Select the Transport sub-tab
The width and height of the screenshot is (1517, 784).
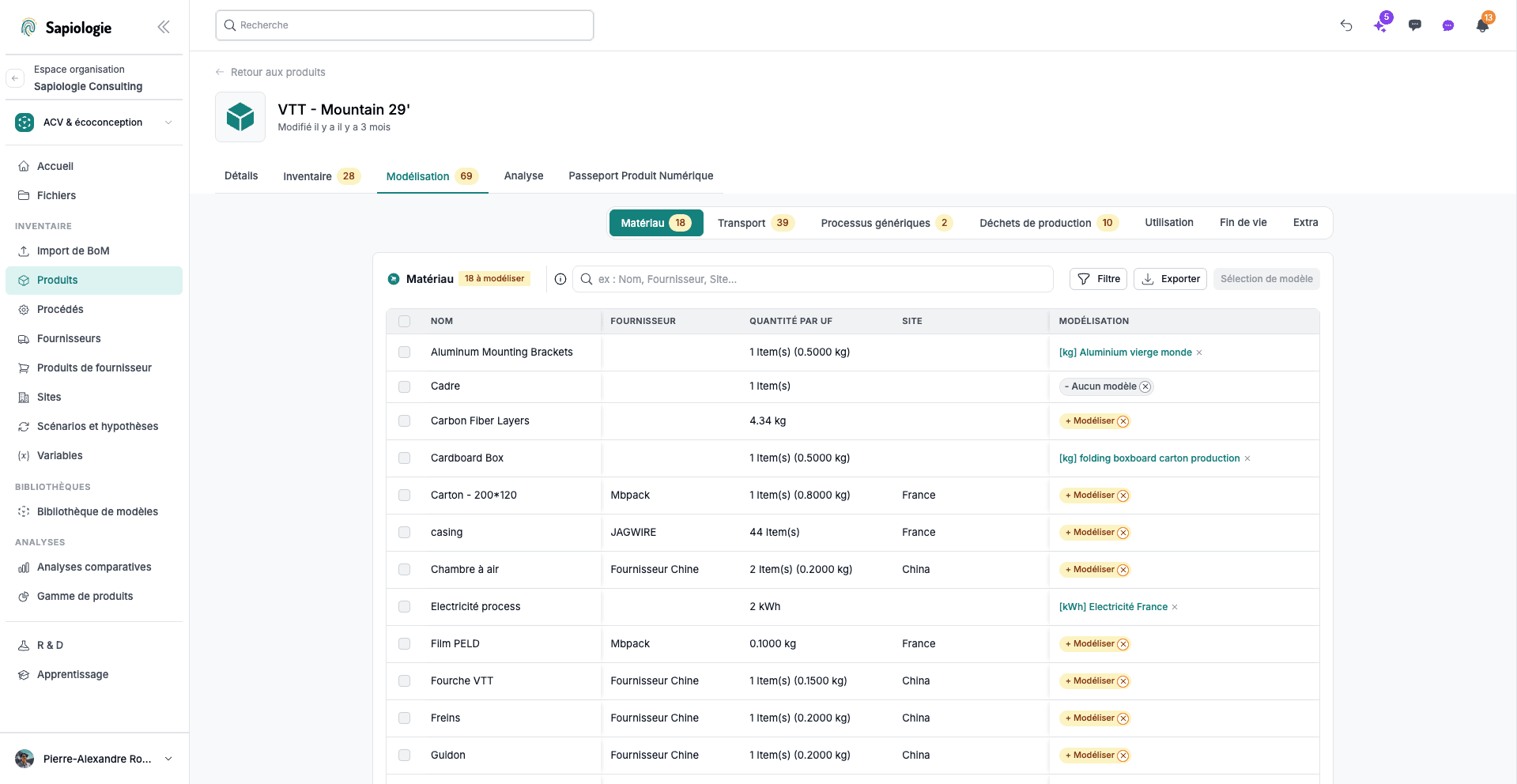(x=755, y=223)
